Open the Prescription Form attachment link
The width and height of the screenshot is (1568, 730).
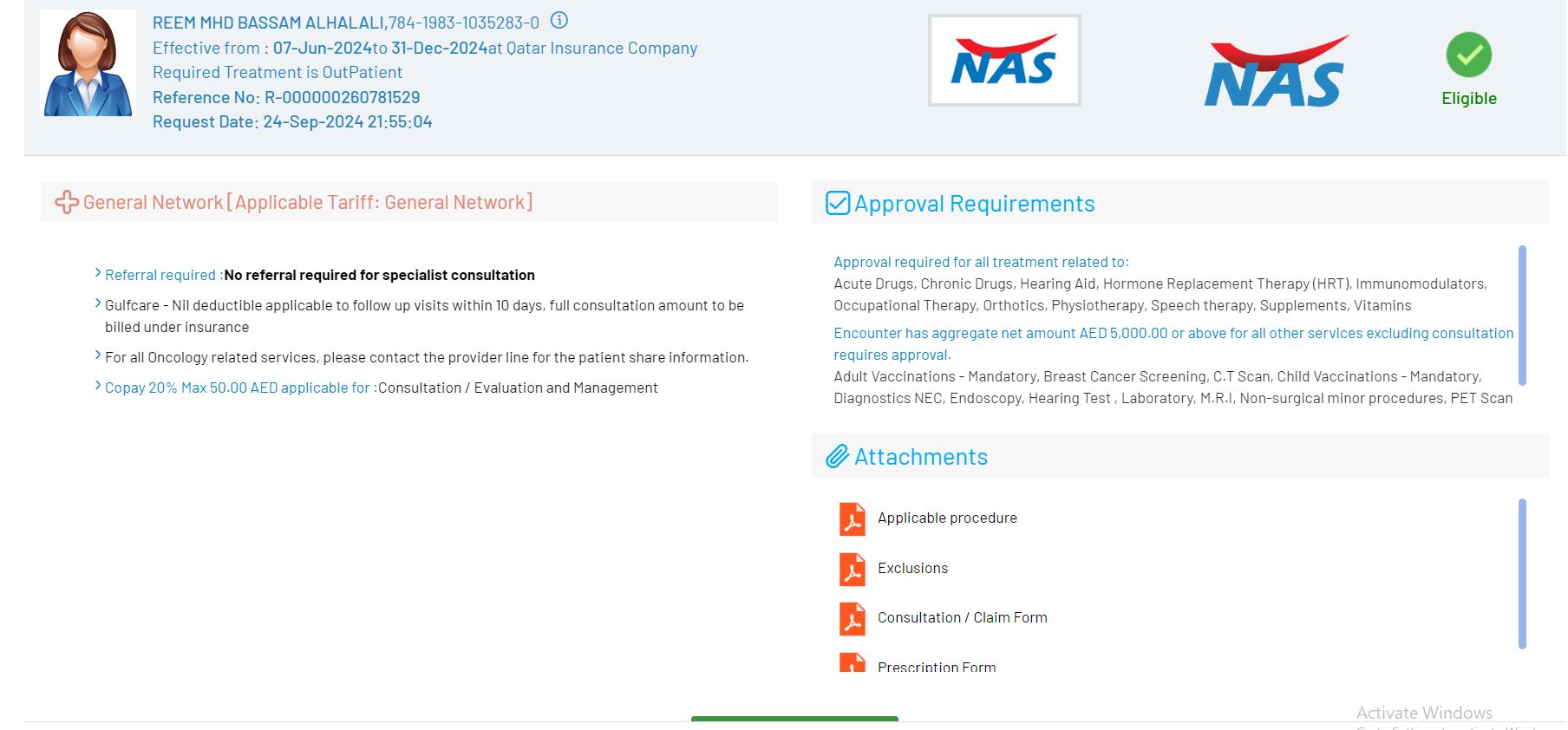point(937,667)
